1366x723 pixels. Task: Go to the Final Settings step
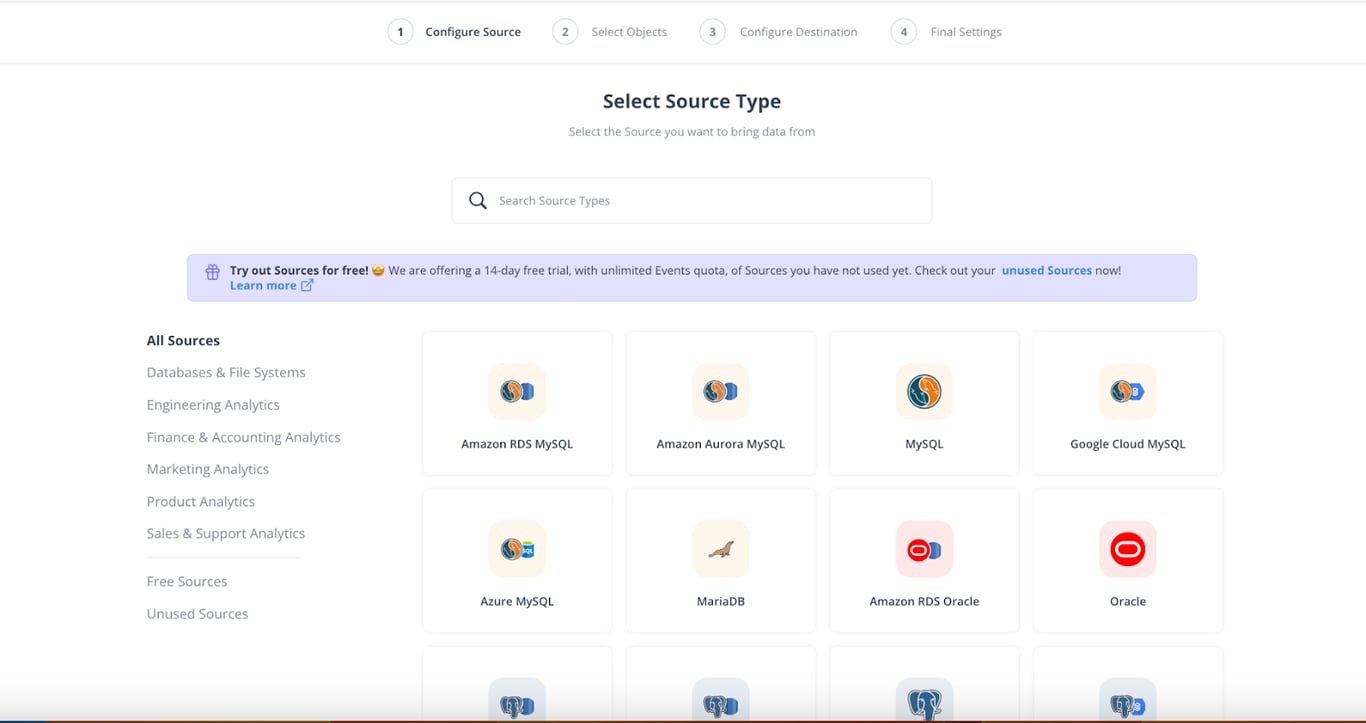point(966,32)
